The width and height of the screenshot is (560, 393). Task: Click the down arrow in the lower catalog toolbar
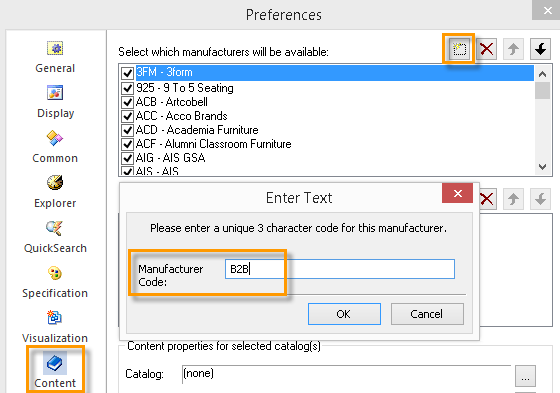click(540, 199)
